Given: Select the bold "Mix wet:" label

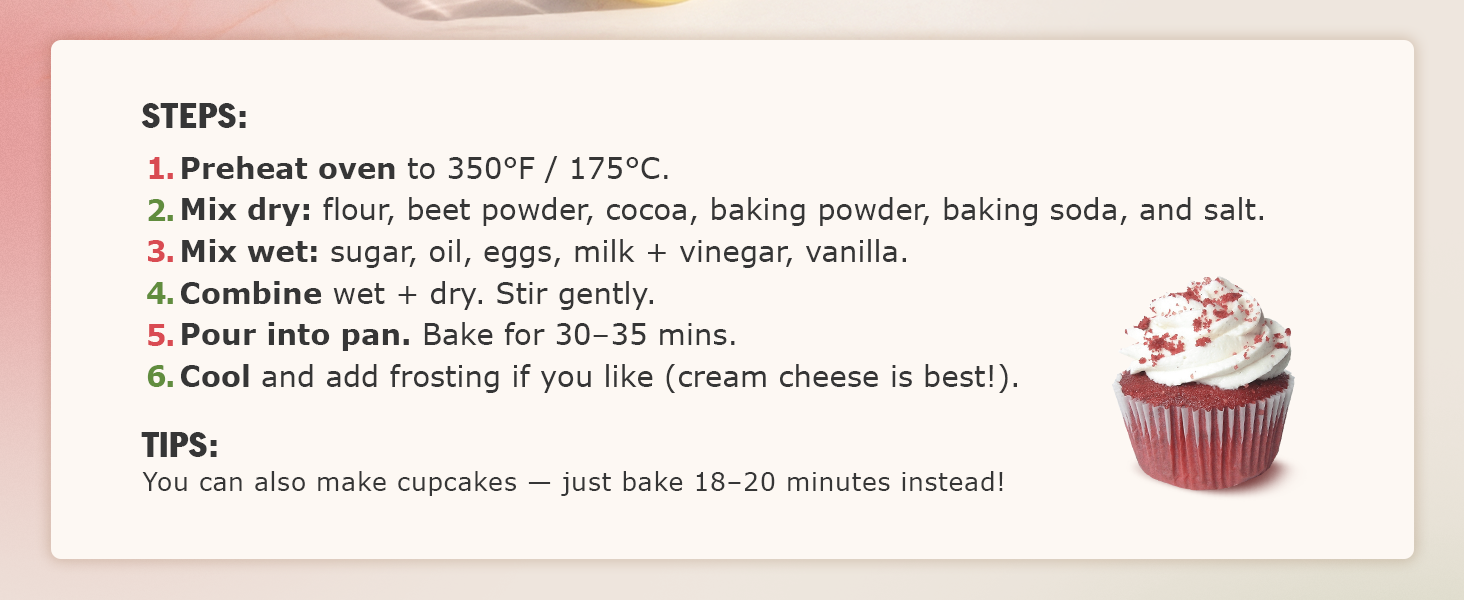Looking at the screenshot, I should 249,253.
